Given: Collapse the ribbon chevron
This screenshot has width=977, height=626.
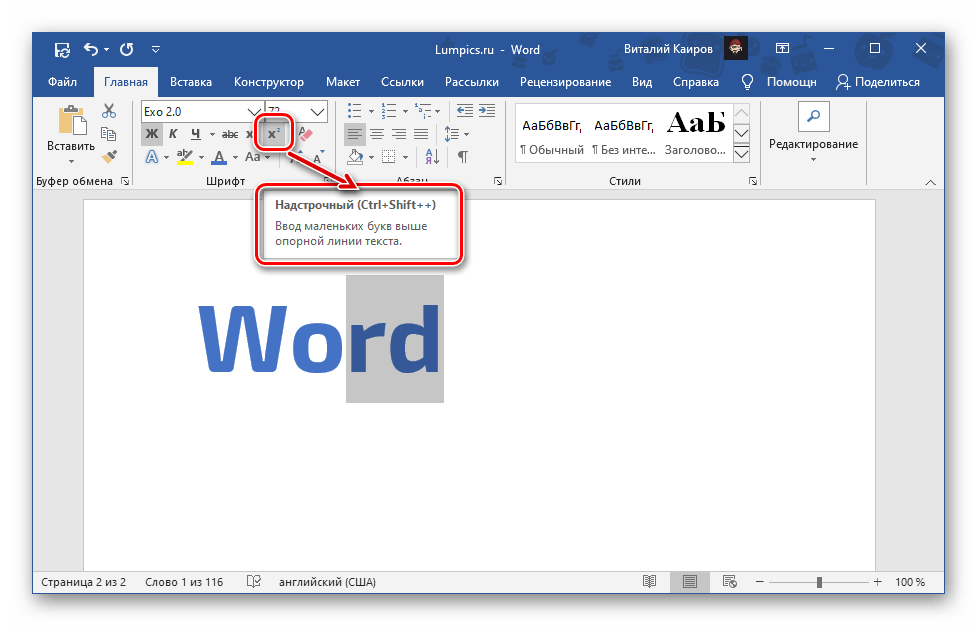Looking at the screenshot, I should [930, 183].
